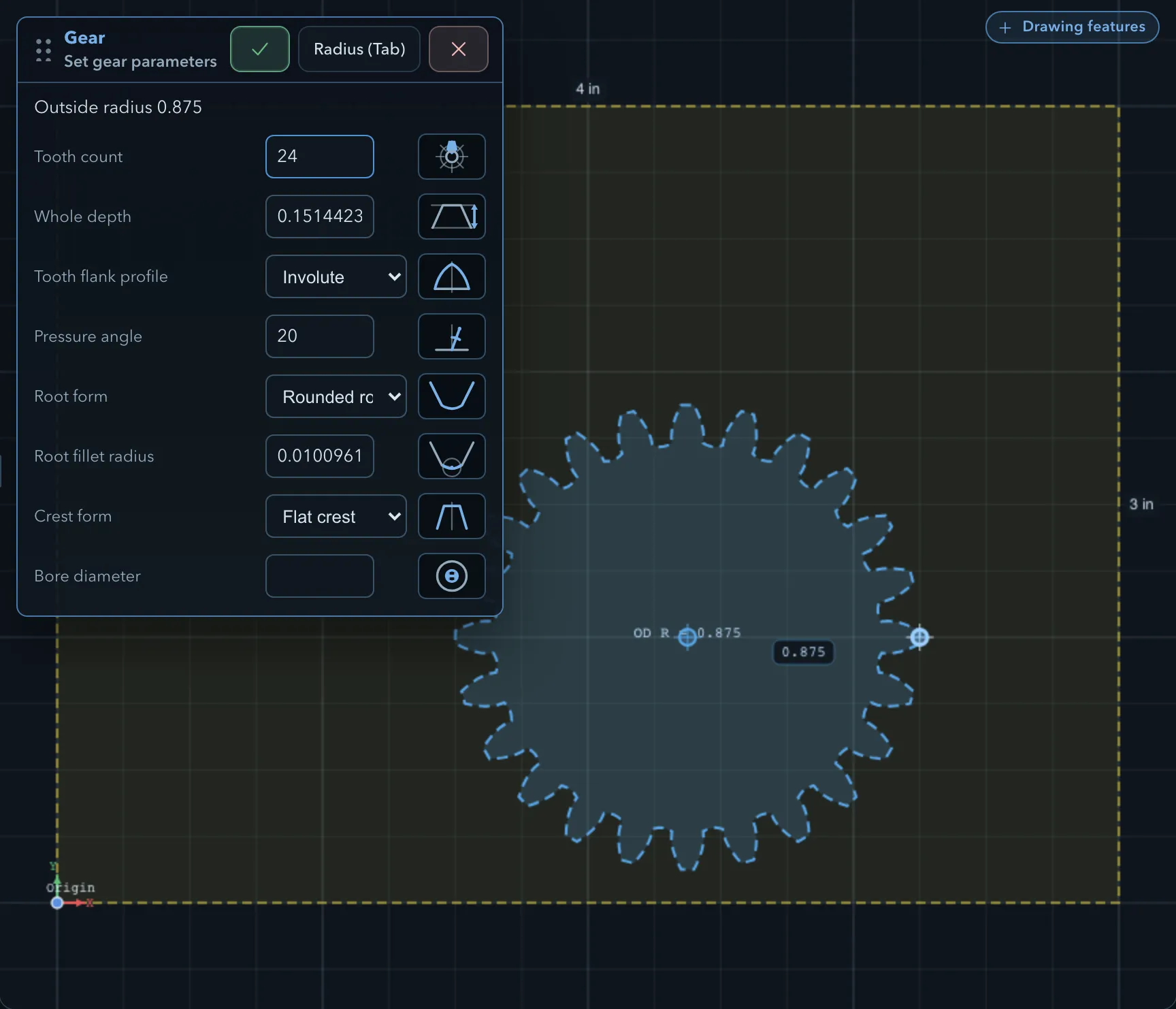Confirm gear with green checkmark button
This screenshot has width=1176, height=1009.
pos(260,49)
